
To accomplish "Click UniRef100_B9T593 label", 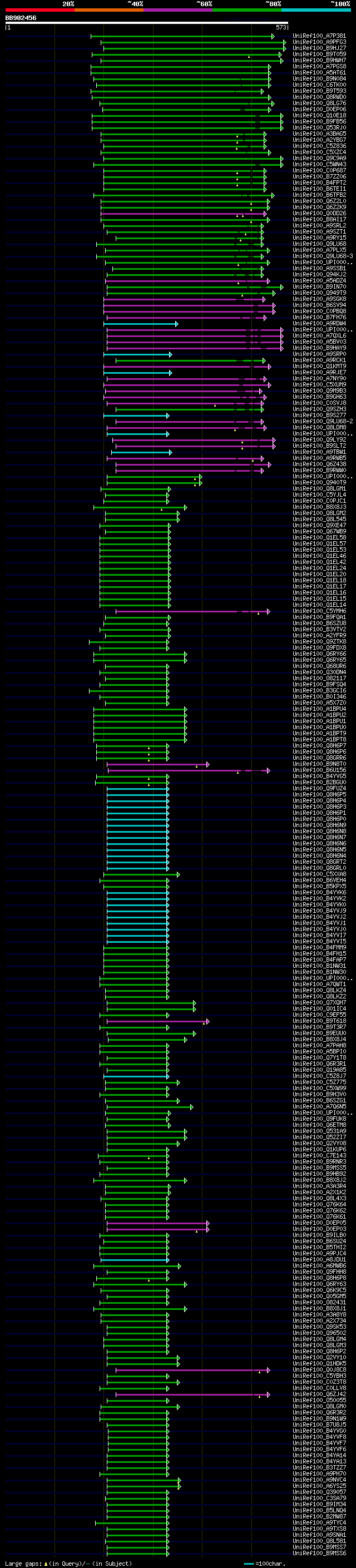I will [319, 91].
